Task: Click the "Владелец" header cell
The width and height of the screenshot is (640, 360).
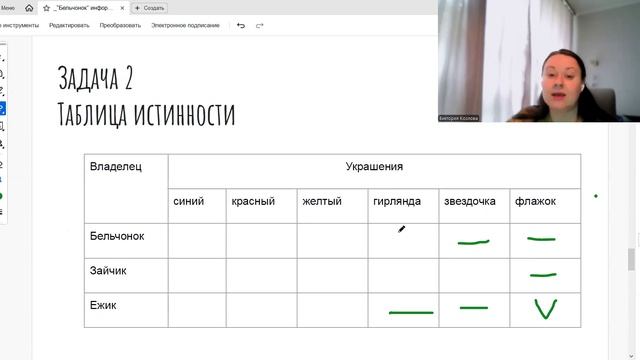Action: click(126, 189)
